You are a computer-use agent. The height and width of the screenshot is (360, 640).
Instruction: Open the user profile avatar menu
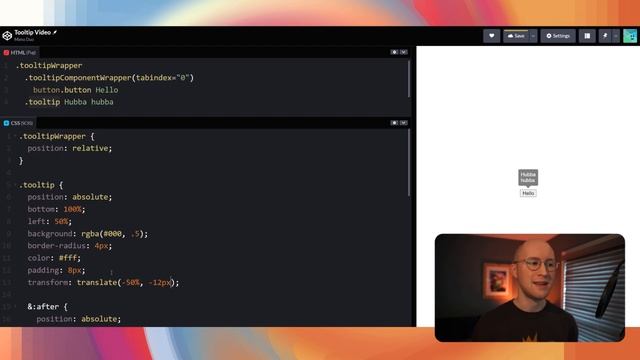630,36
